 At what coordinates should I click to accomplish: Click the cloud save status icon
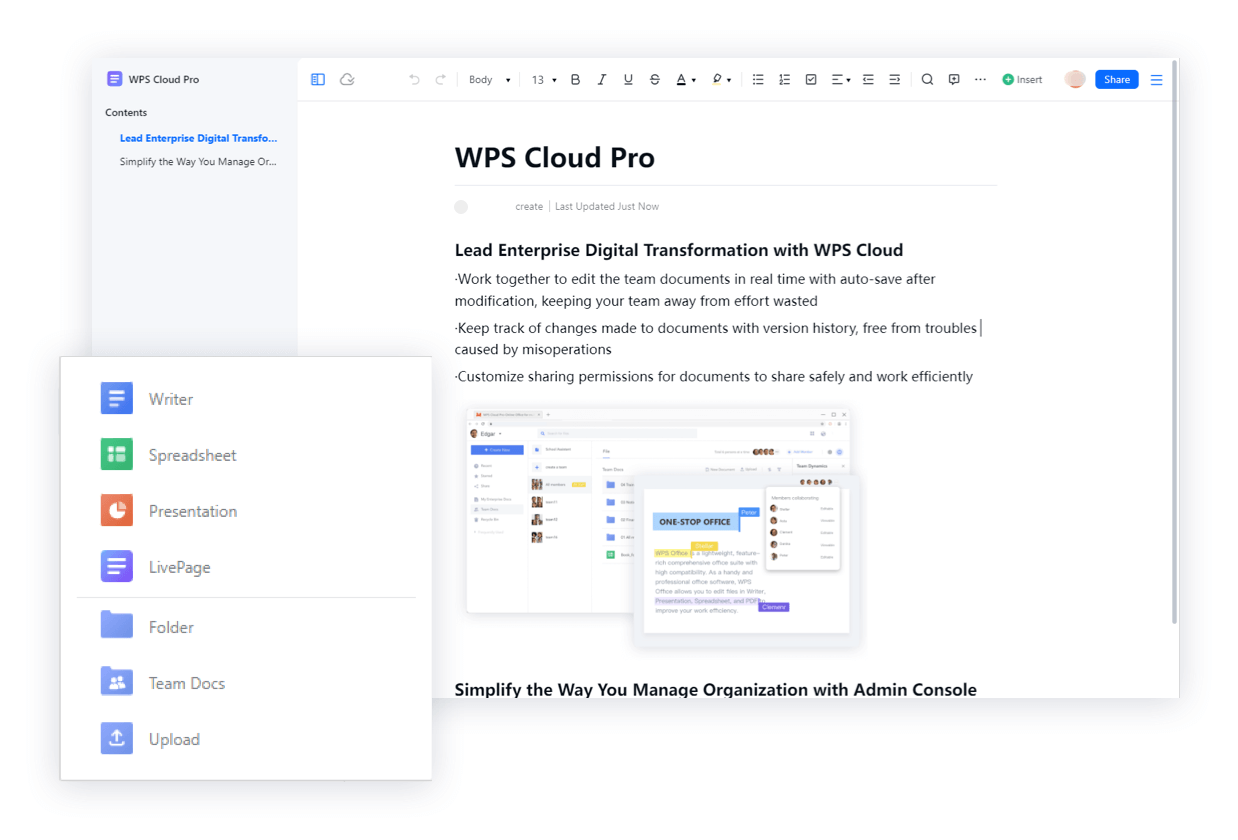pyautogui.click(x=347, y=80)
